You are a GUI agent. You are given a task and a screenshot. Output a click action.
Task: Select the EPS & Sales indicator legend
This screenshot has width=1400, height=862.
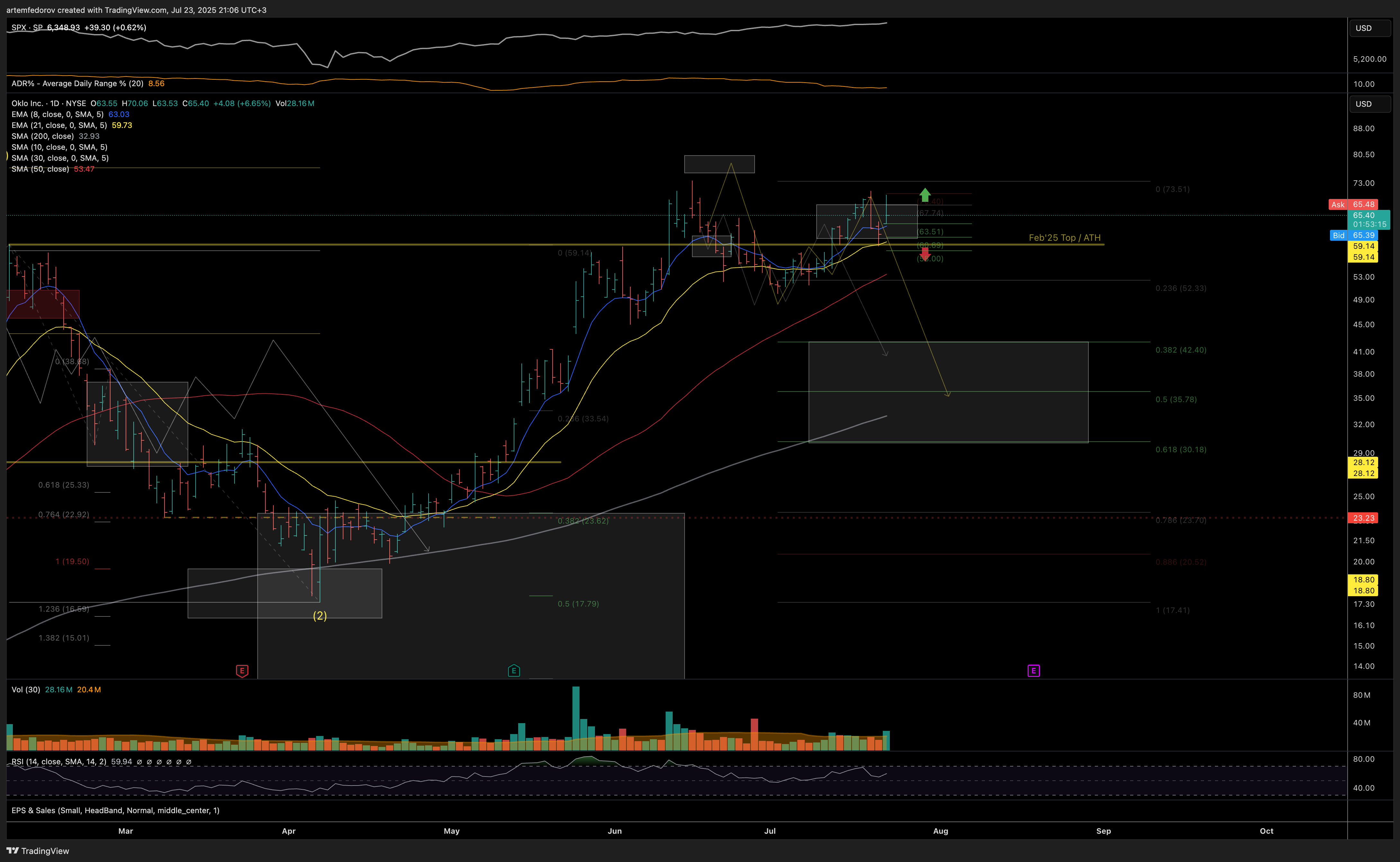(x=115, y=811)
